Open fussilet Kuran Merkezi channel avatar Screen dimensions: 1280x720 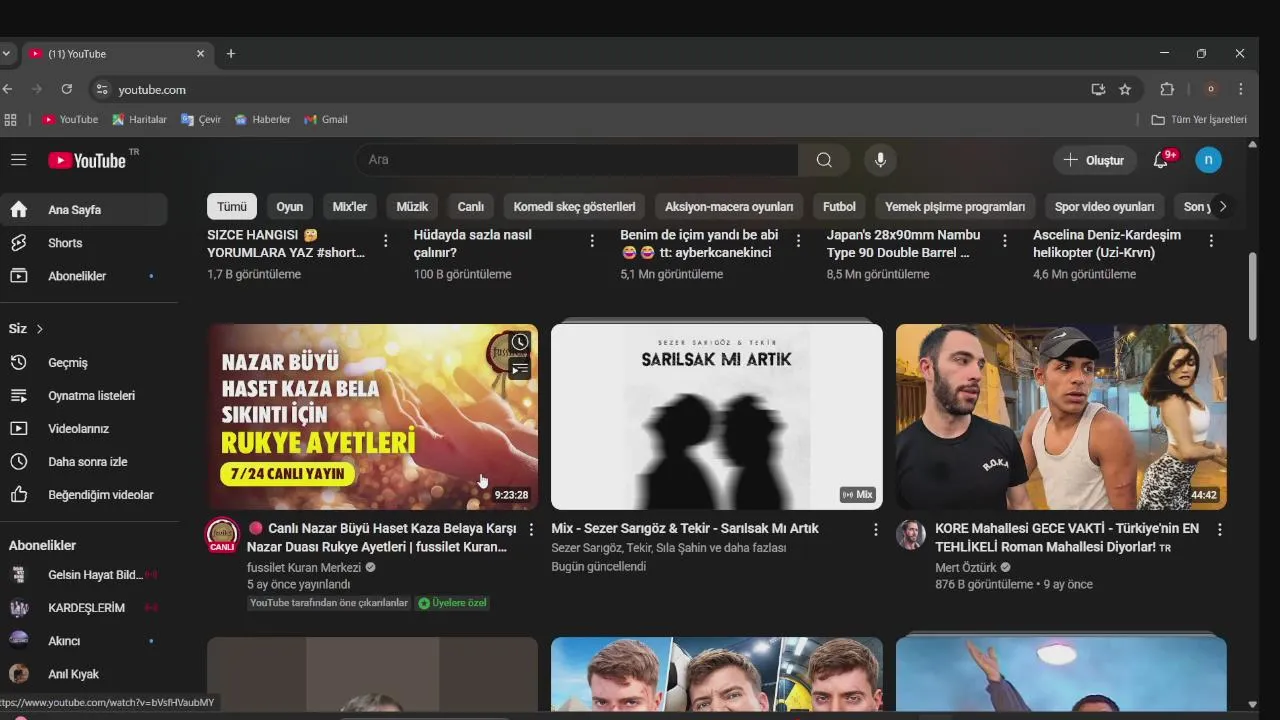click(x=222, y=535)
